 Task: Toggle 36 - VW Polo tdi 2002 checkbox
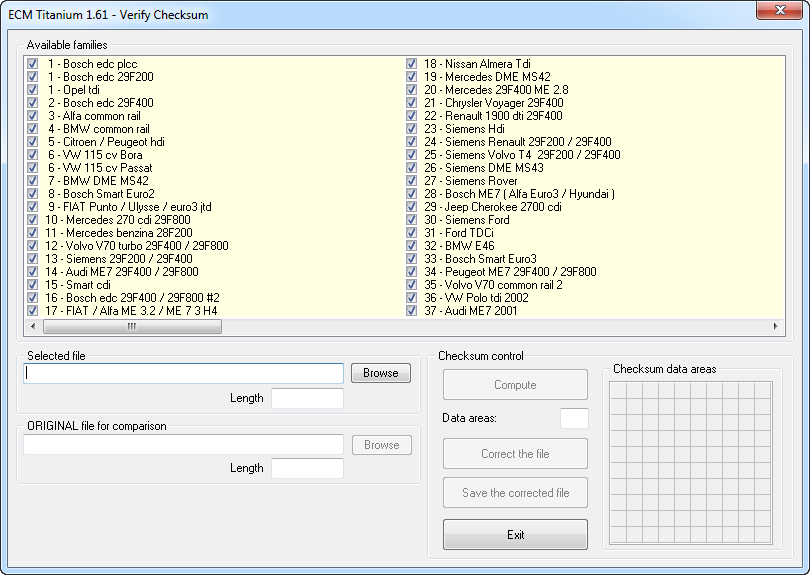click(x=412, y=298)
